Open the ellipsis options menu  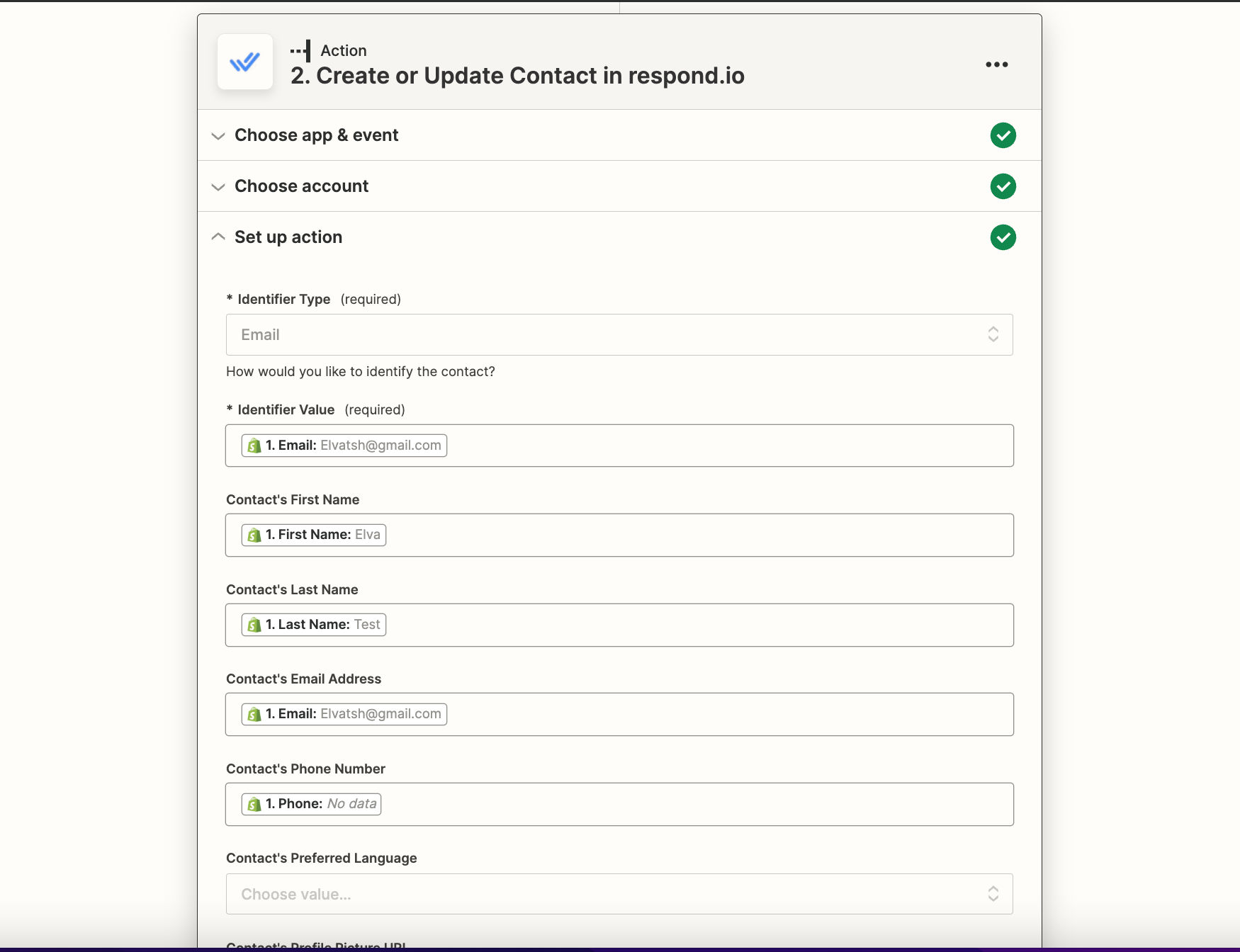(996, 64)
